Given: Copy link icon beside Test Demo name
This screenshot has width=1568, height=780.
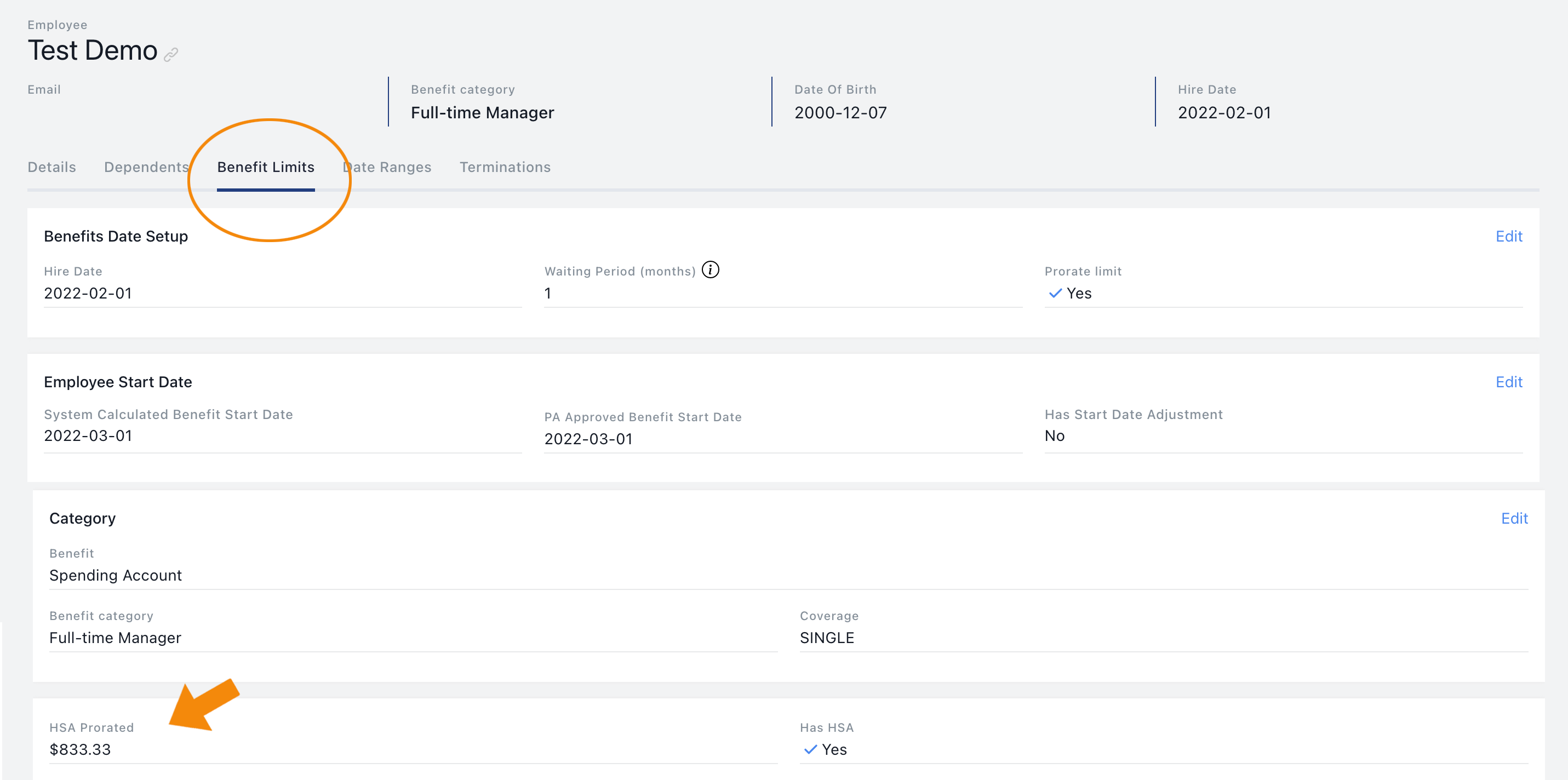Looking at the screenshot, I should pos(171,54).
